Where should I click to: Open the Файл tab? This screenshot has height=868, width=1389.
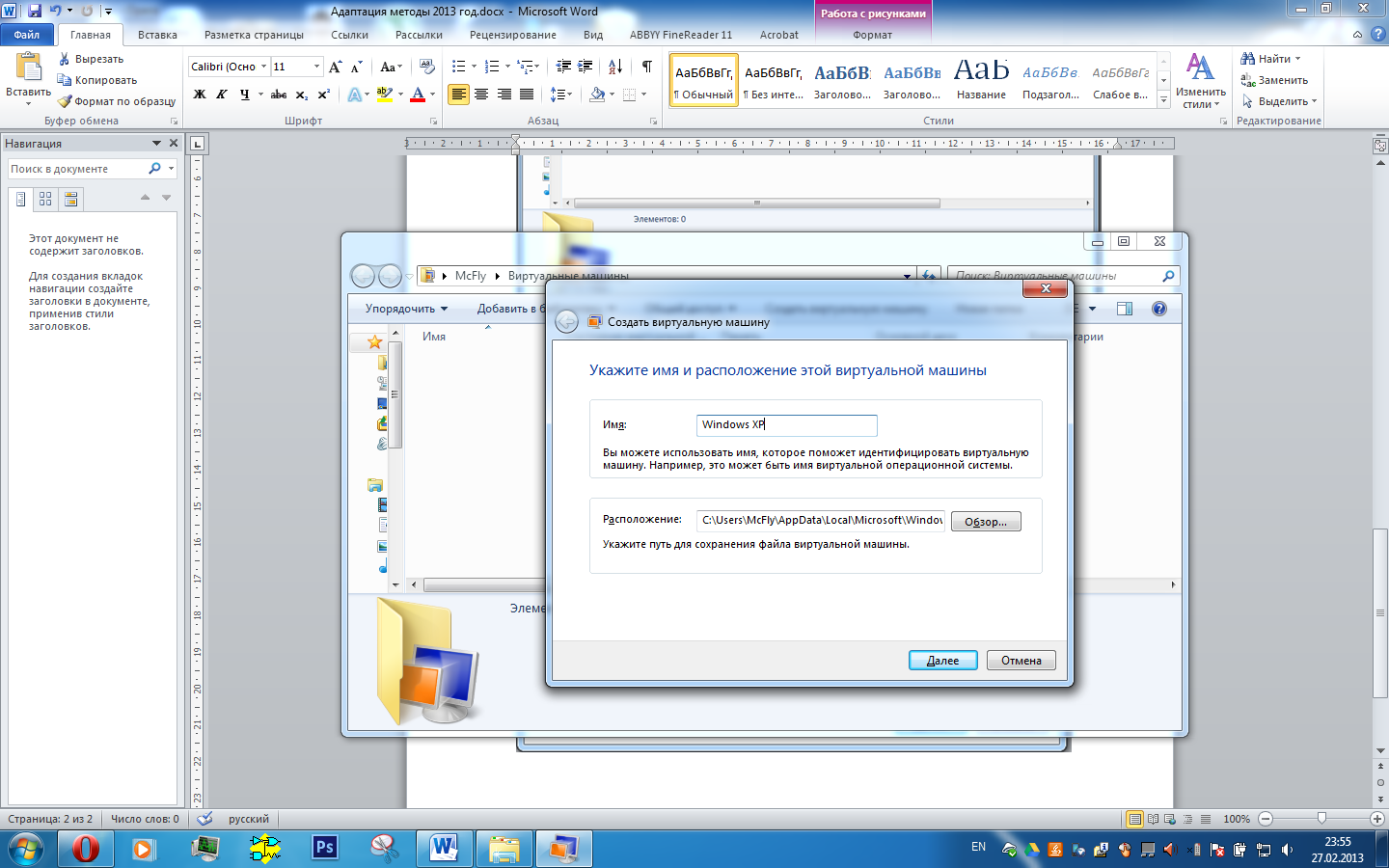27,35
